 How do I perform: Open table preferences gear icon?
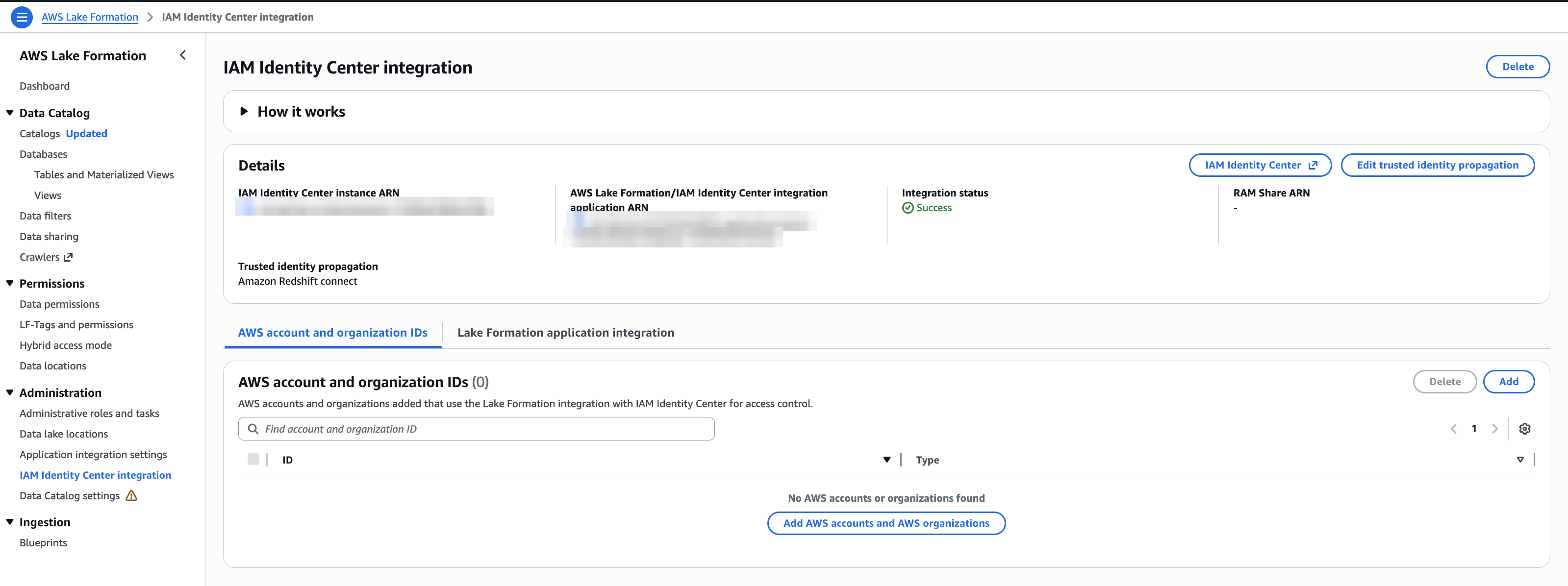coord(1525,429)
